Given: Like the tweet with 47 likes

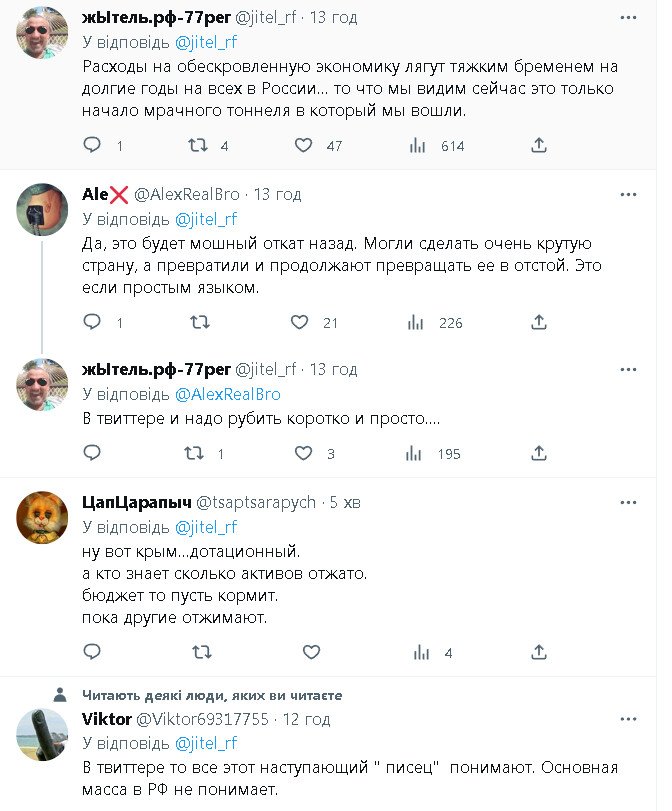Looking at the screenshot, I should coord(304,145).
